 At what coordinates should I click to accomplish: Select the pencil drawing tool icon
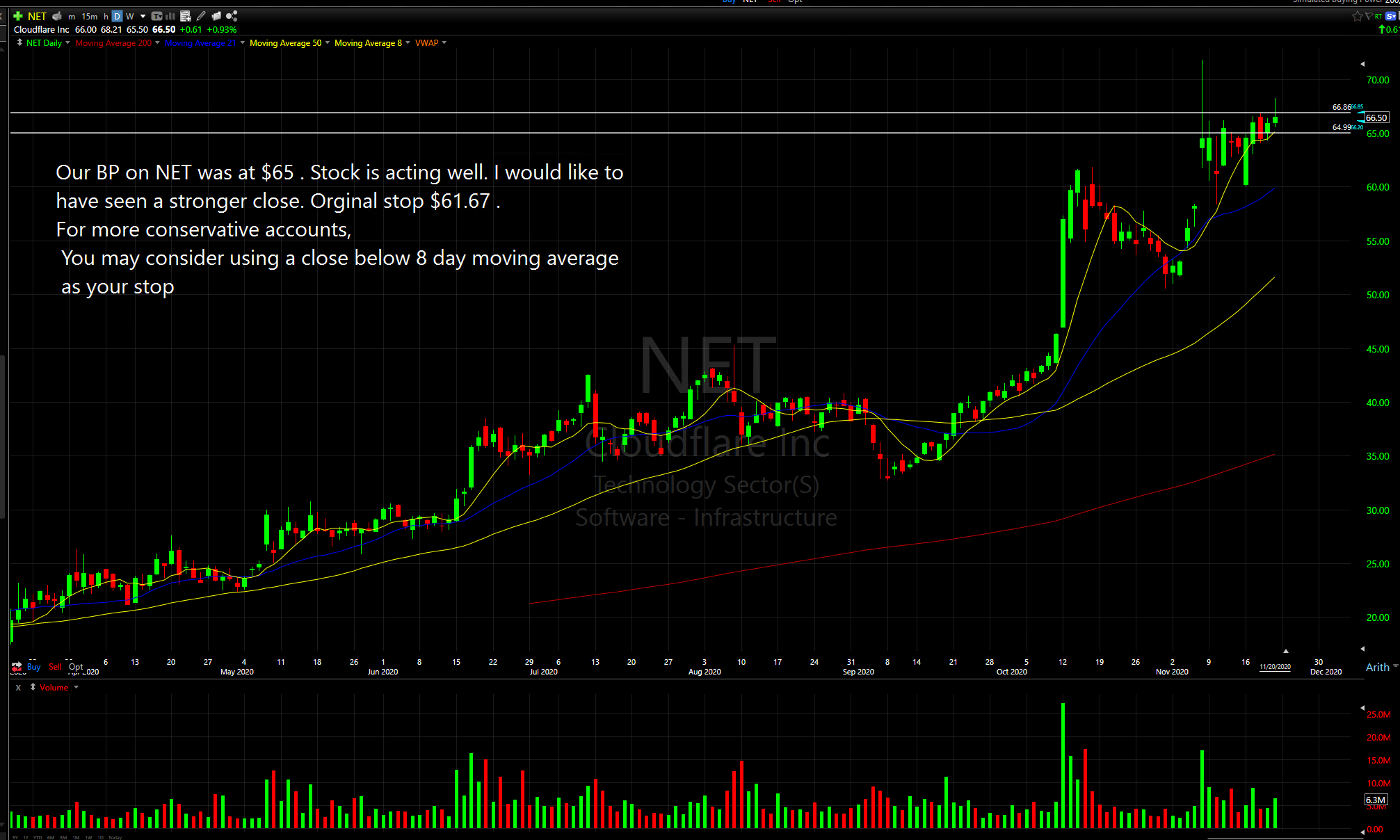pos(201,16)
